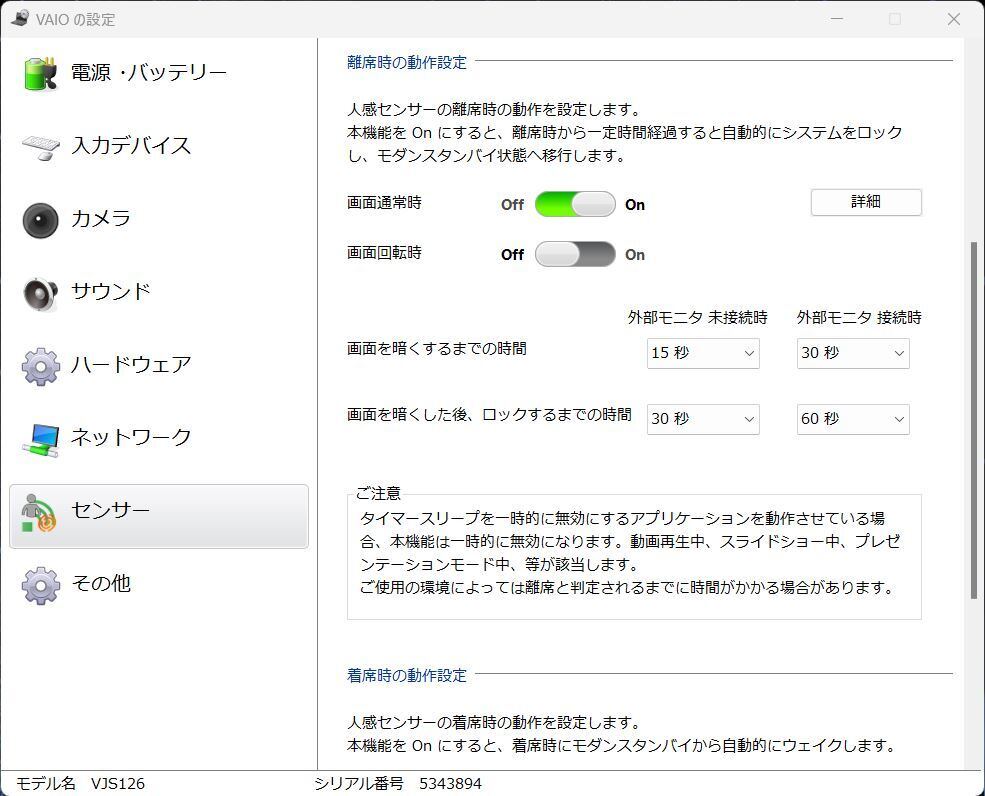Image resolution: width=985 pixels, height=796 pixels.
Task: Click the 外部モニタ 接続時 column header
Action: click(859, 317)
